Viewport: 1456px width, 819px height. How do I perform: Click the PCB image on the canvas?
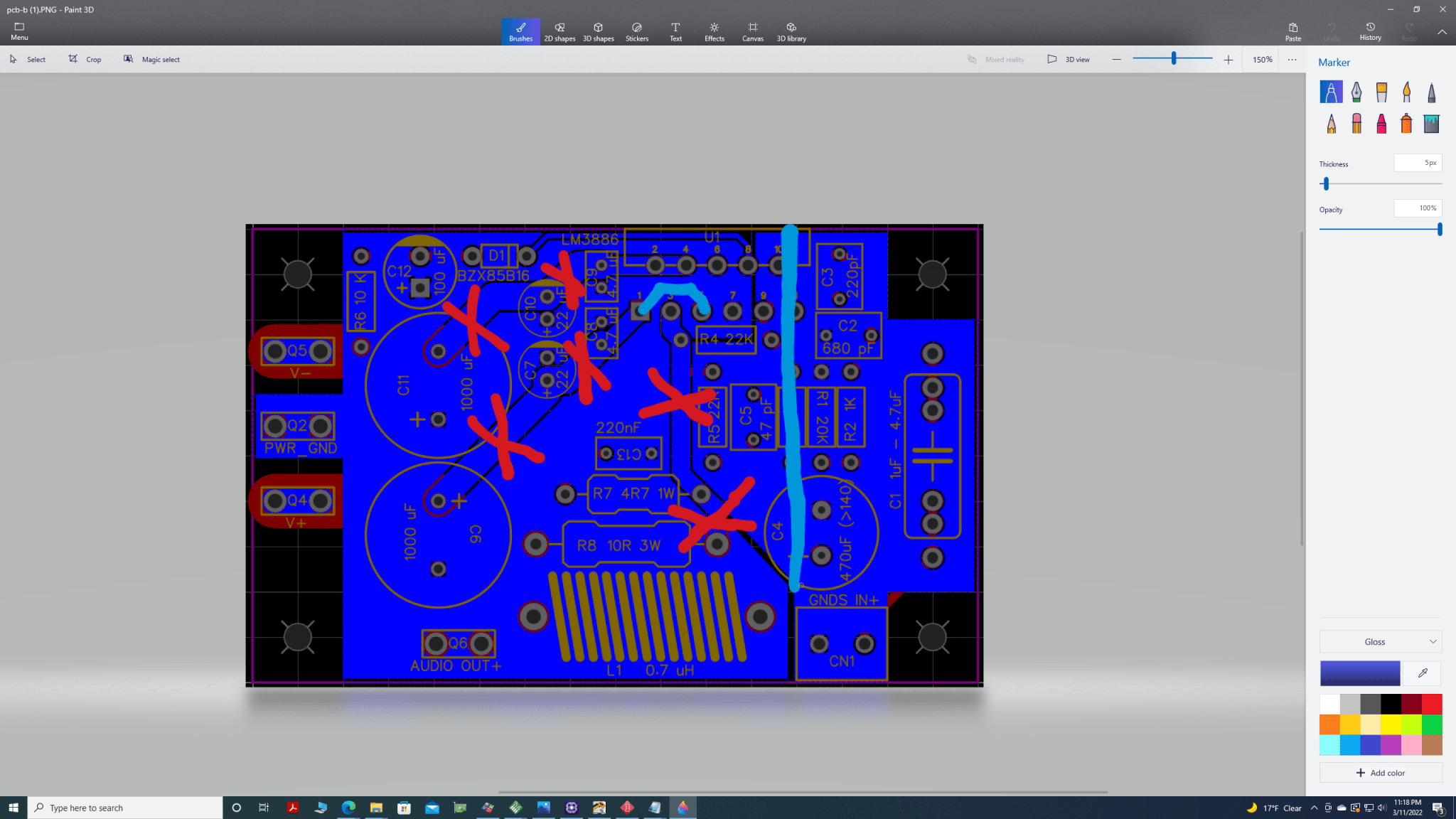point(614,455)
